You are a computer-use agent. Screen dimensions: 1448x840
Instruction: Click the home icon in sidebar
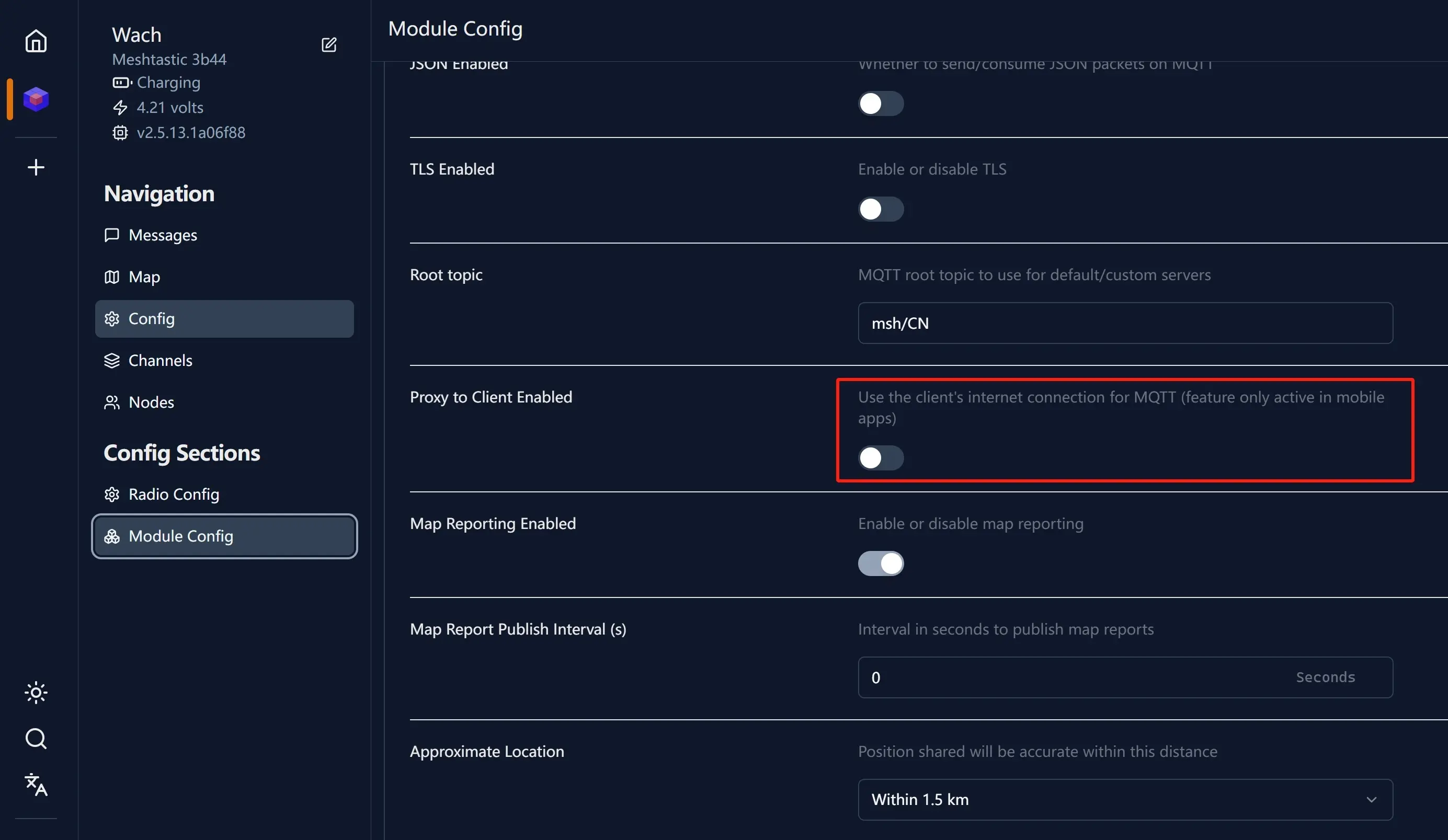pos(36,41)
